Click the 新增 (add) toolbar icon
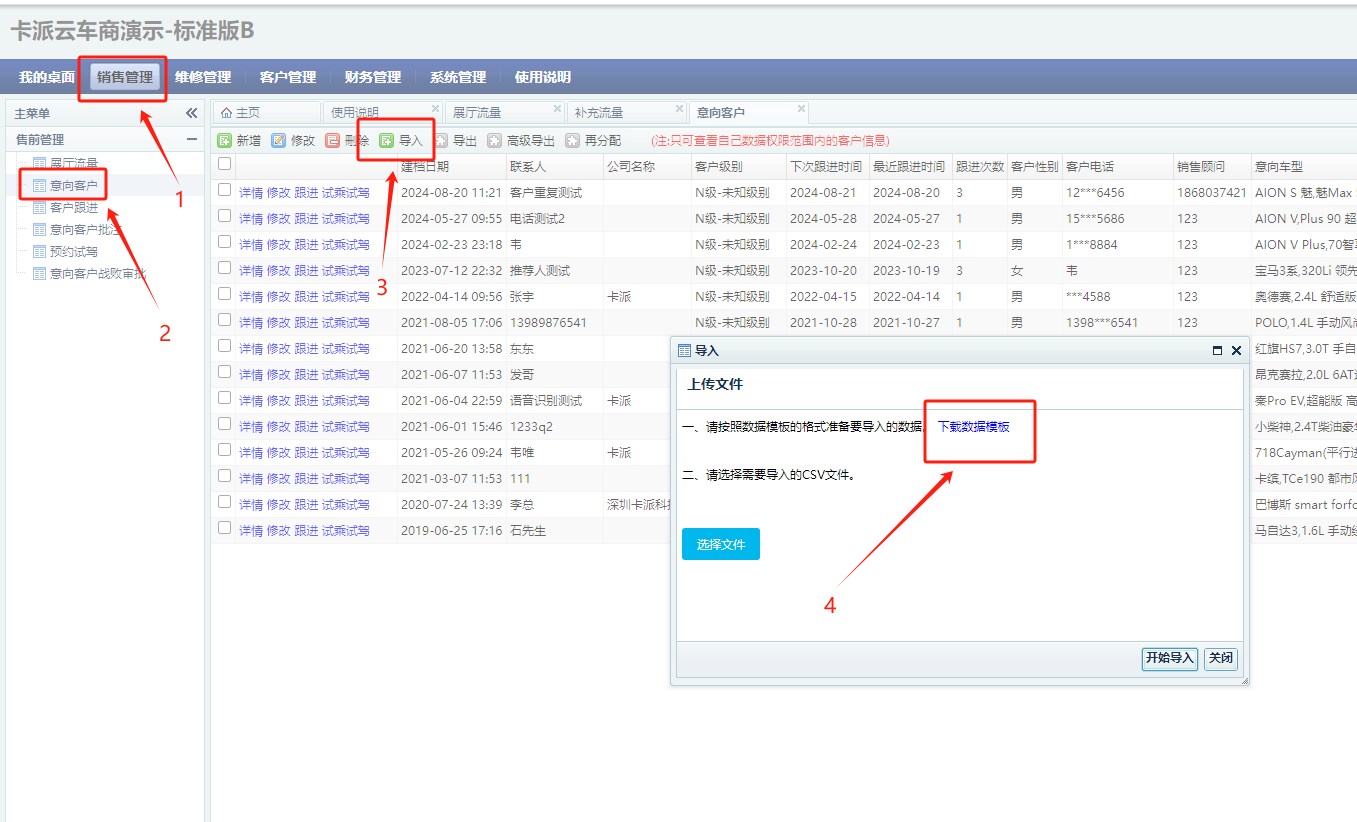 [x=225, y=141]
